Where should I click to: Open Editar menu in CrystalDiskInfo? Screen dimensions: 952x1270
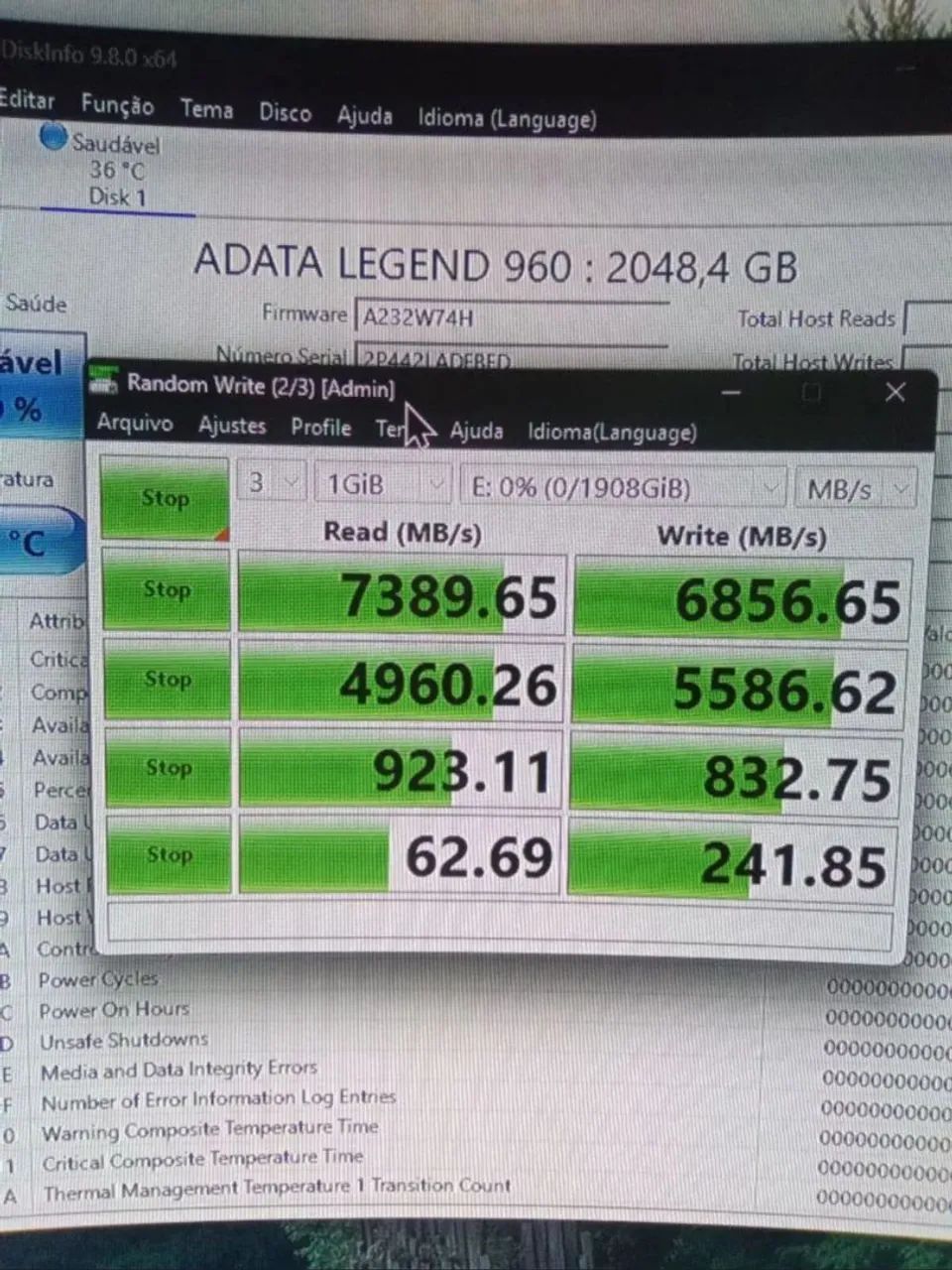[27, 100]
